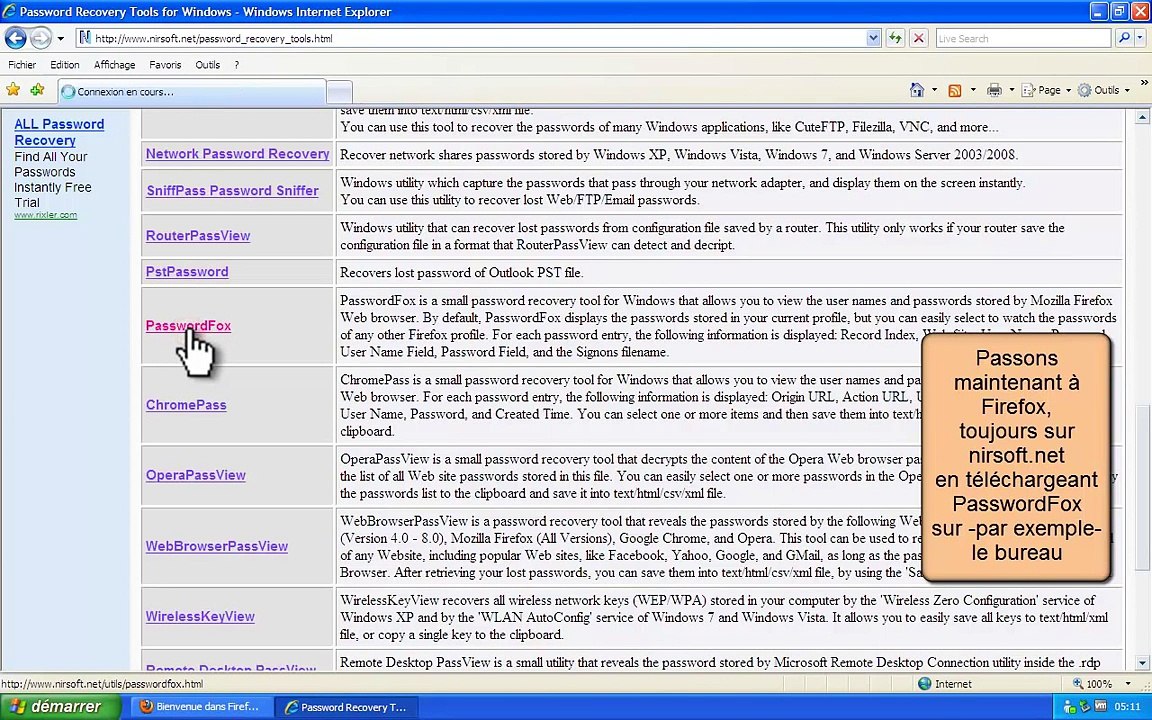Click the Favorites Center star icon

pos(13,90)
